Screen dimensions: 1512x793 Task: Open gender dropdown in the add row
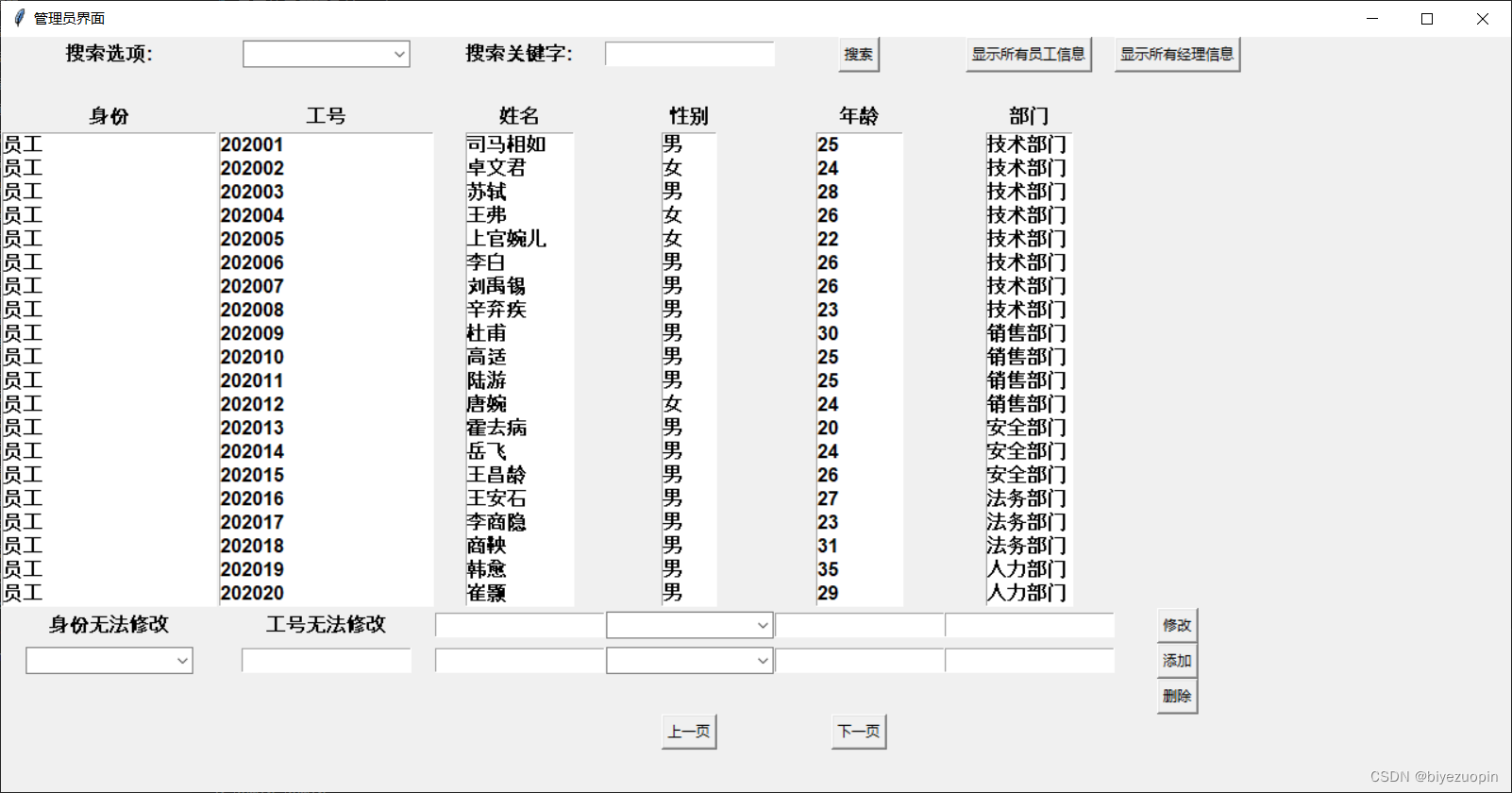(x=690, y=661)
